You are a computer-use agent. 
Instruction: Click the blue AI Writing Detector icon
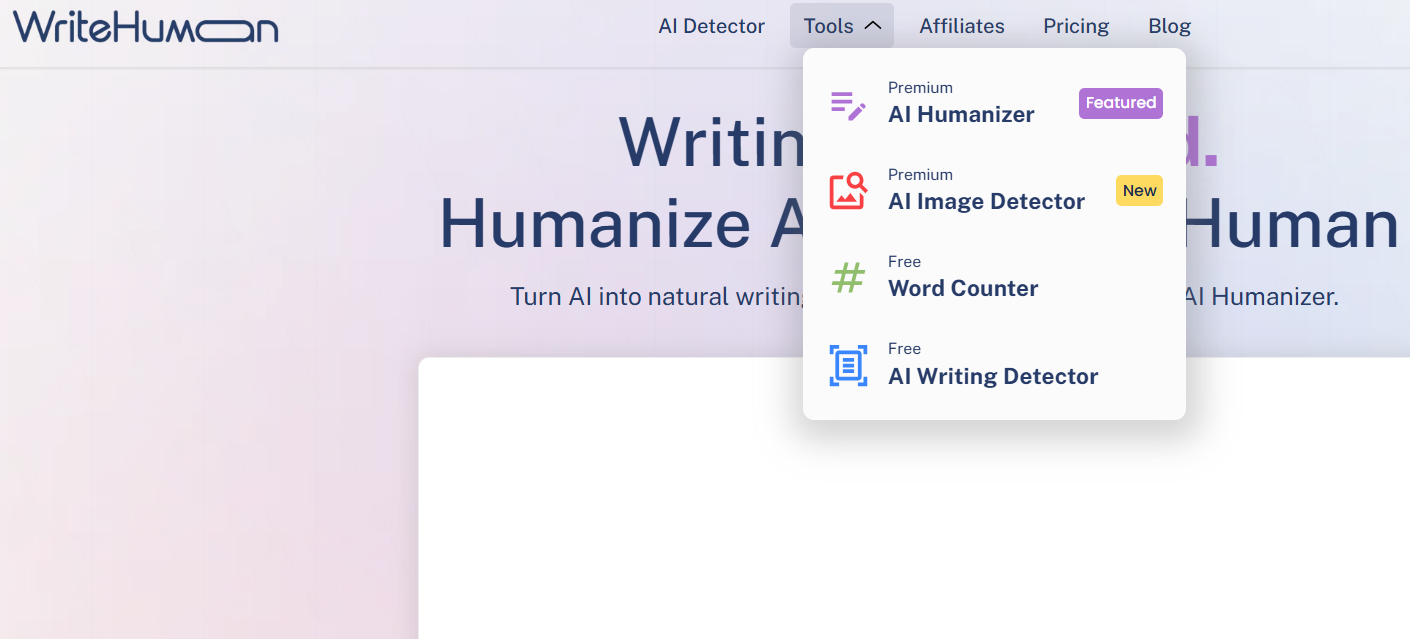(848, 365)
